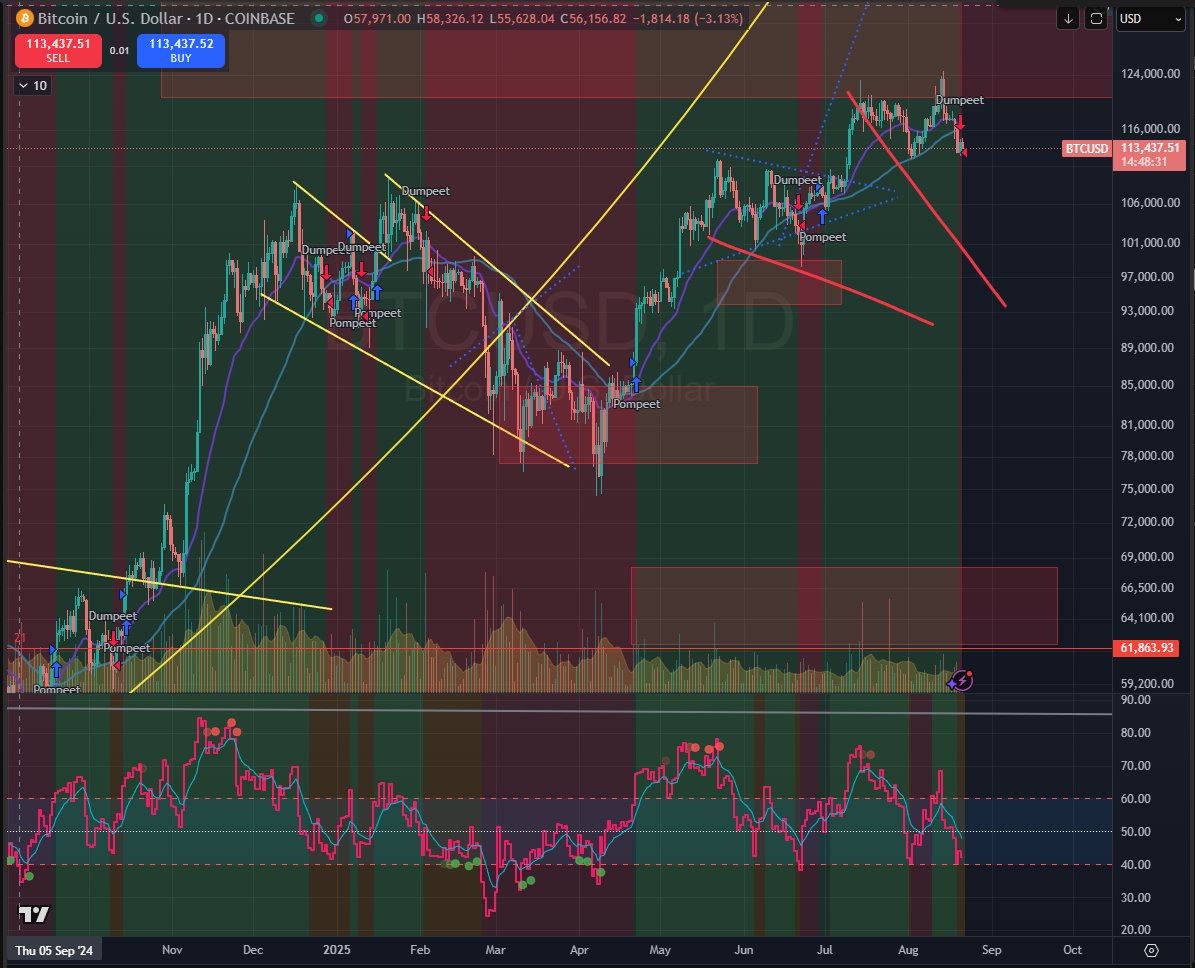Click the orange Bitcoin symbol icon
This screenshot has width=1195, height=968.
(x=24, y=18)
